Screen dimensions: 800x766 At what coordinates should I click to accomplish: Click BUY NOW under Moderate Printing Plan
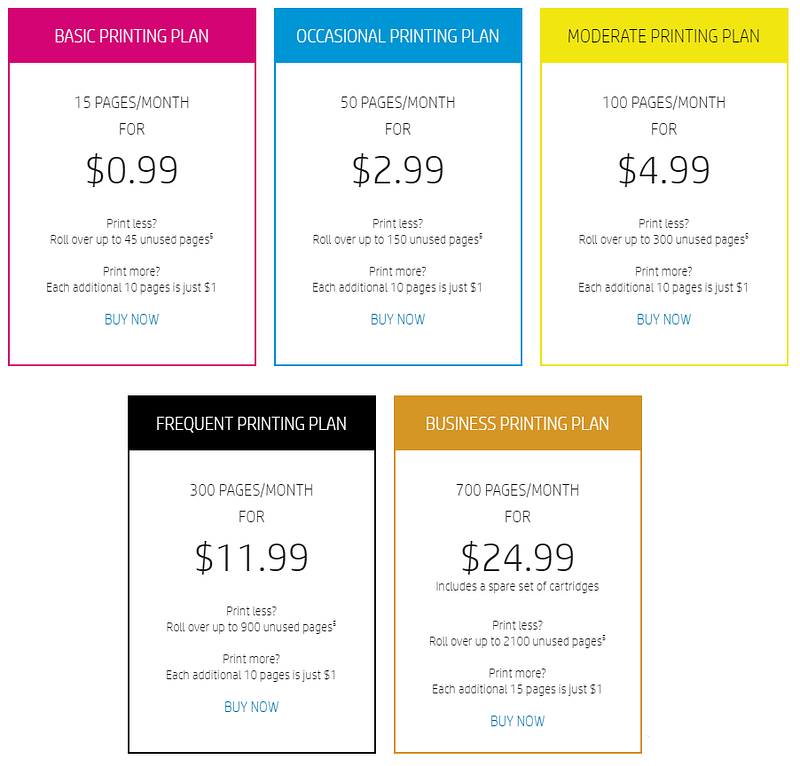[664, 319]
